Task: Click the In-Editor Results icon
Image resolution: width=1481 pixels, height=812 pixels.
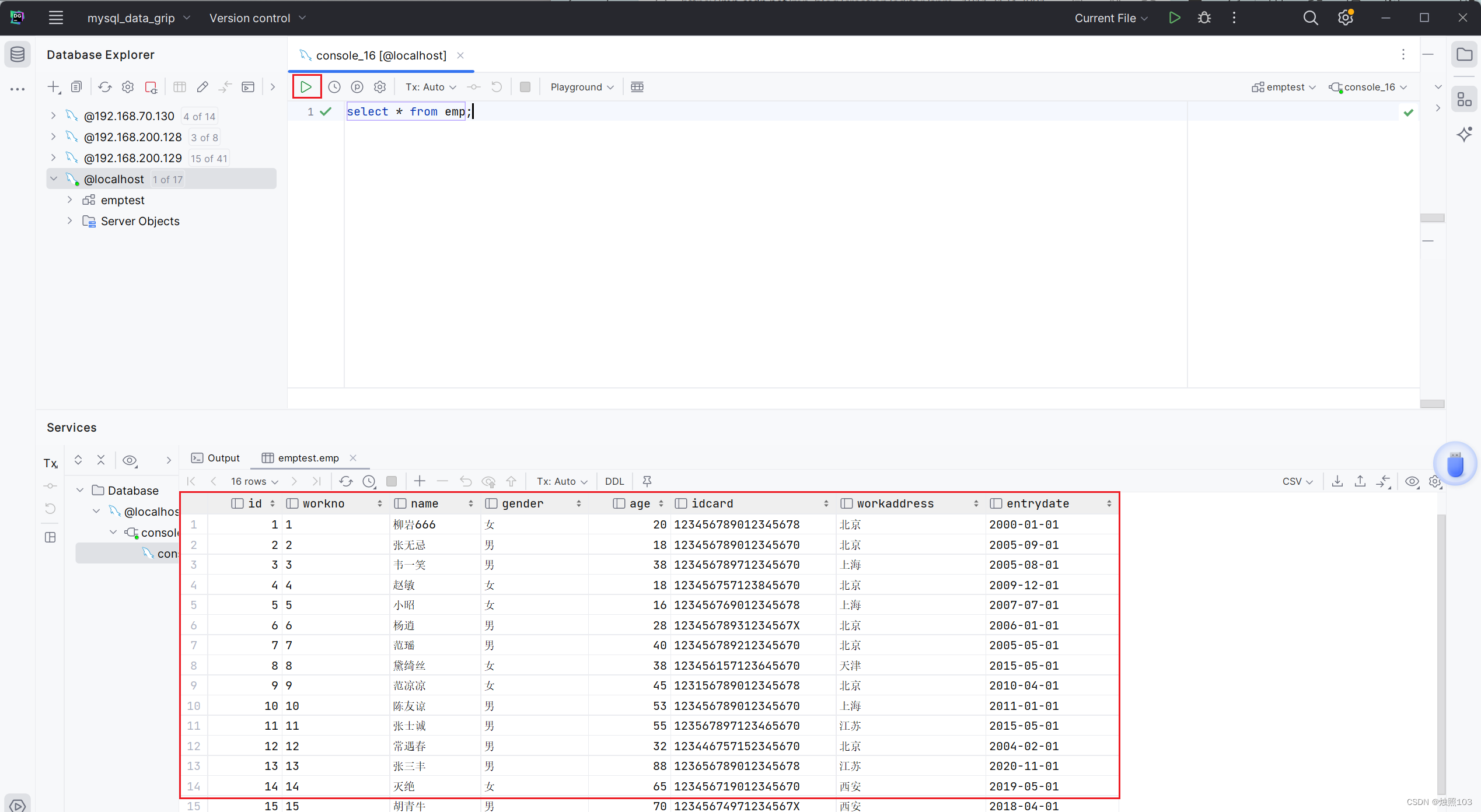Action: [637, 87]
